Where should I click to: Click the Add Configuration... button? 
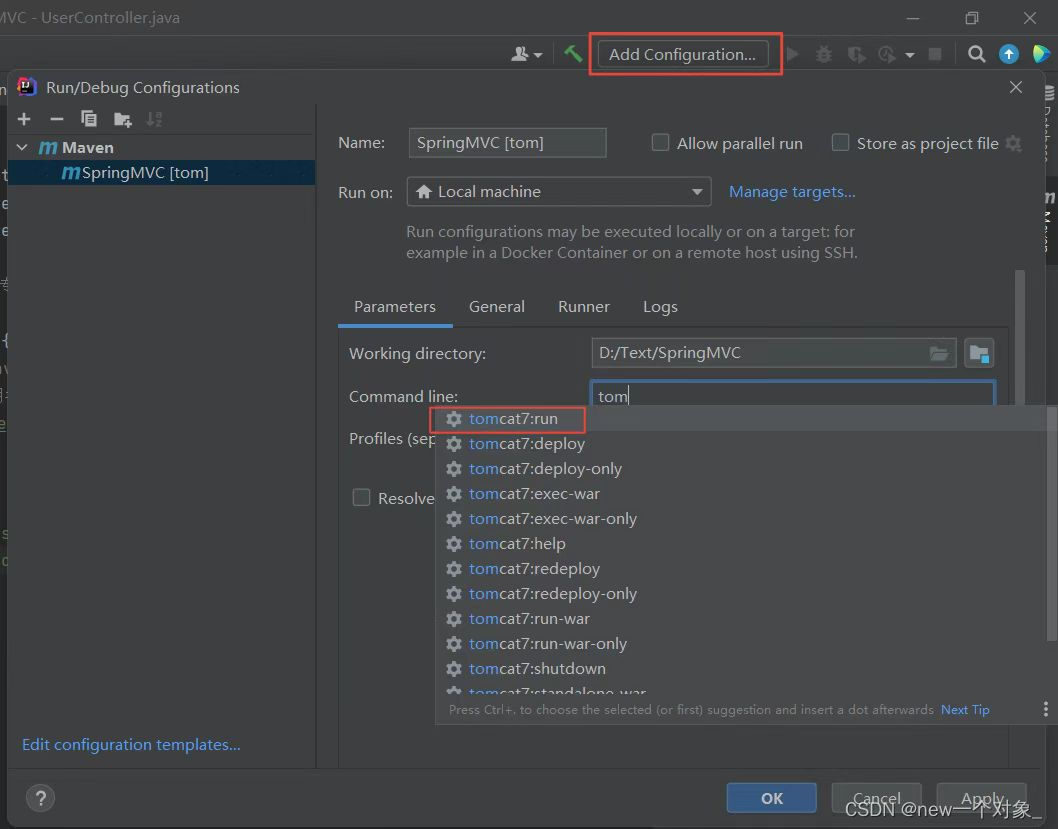pyautogui.click(x=682, y=54)
